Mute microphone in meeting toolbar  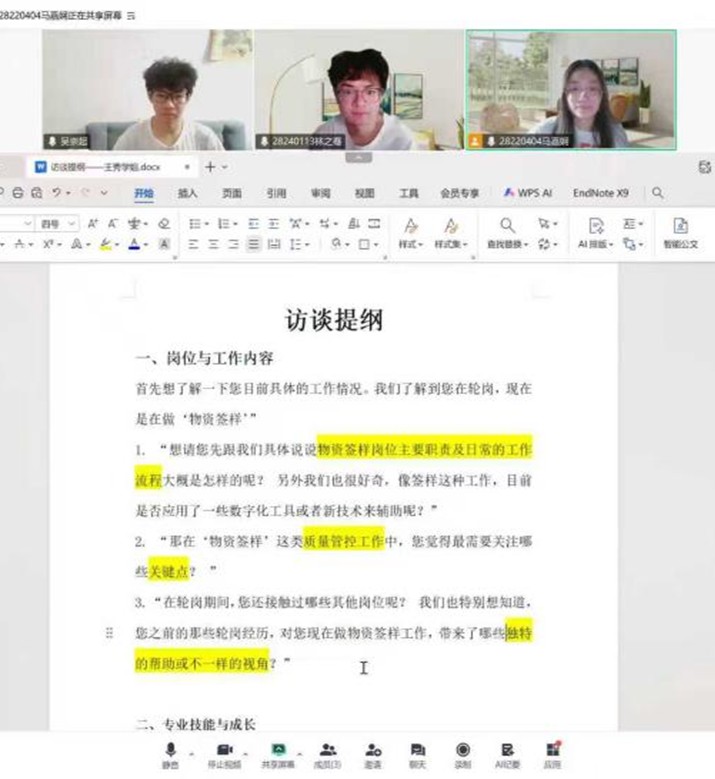tap(171, 753)
